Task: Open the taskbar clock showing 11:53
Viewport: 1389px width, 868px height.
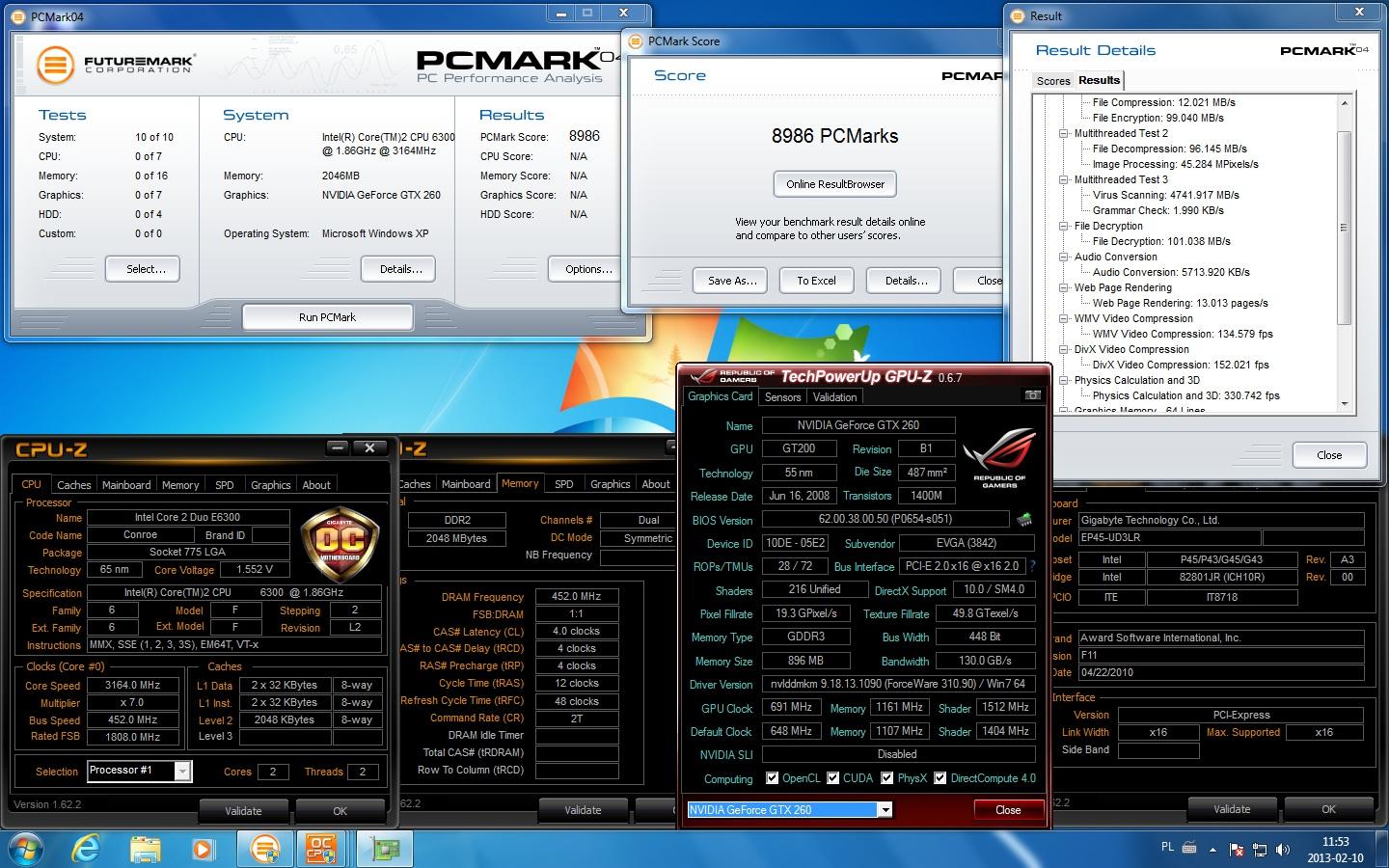Action: click(1335, 850)
